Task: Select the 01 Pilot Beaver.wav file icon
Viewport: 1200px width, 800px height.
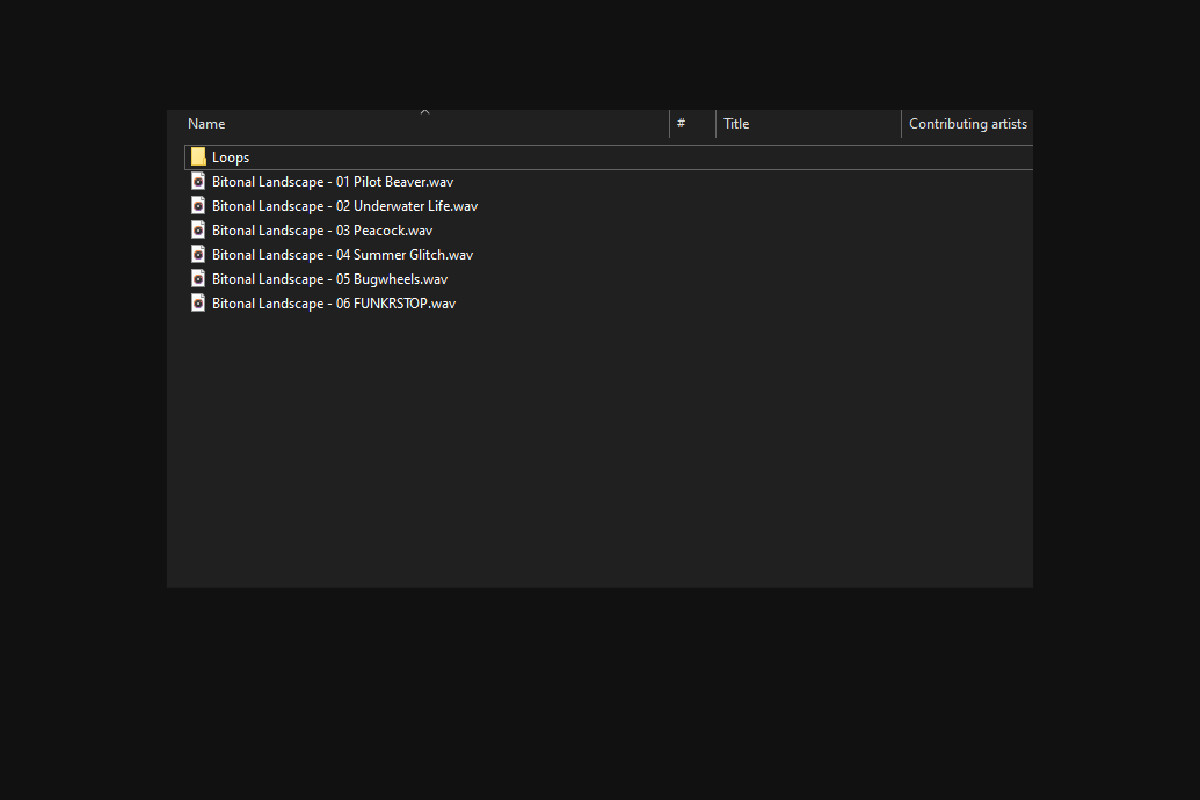Action: point(198,182)
